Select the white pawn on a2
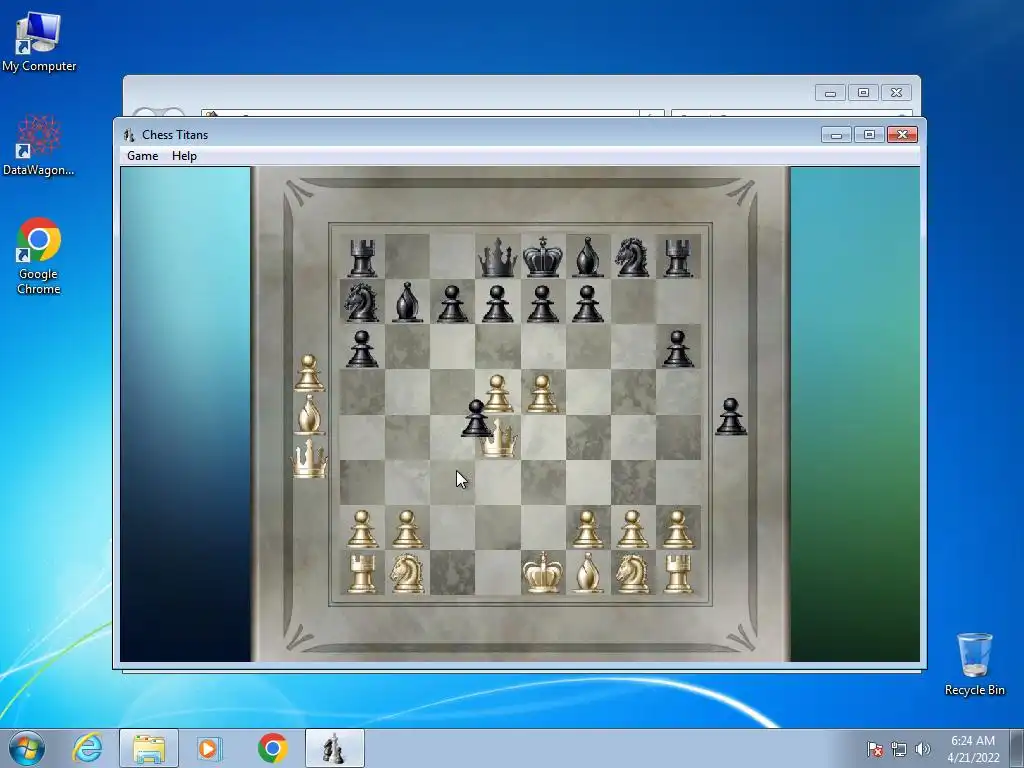The height and width of the screenshot is (768, 1024). 362,529
